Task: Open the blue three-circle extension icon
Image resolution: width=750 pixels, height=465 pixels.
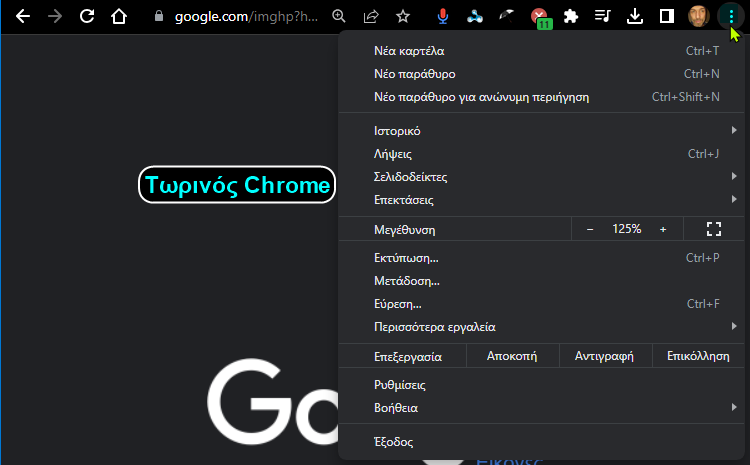Action: tap(474, 17)
